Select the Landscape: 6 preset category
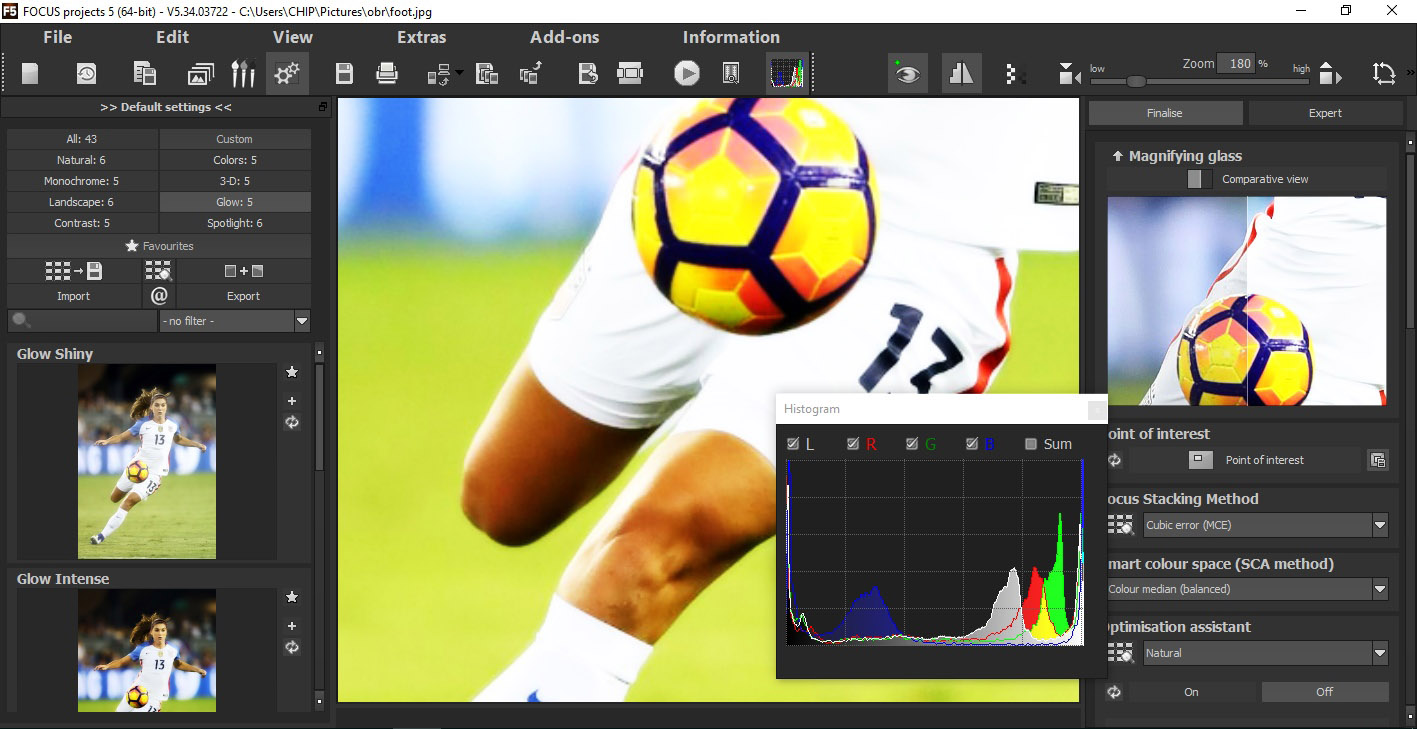 tap(82, 202)
